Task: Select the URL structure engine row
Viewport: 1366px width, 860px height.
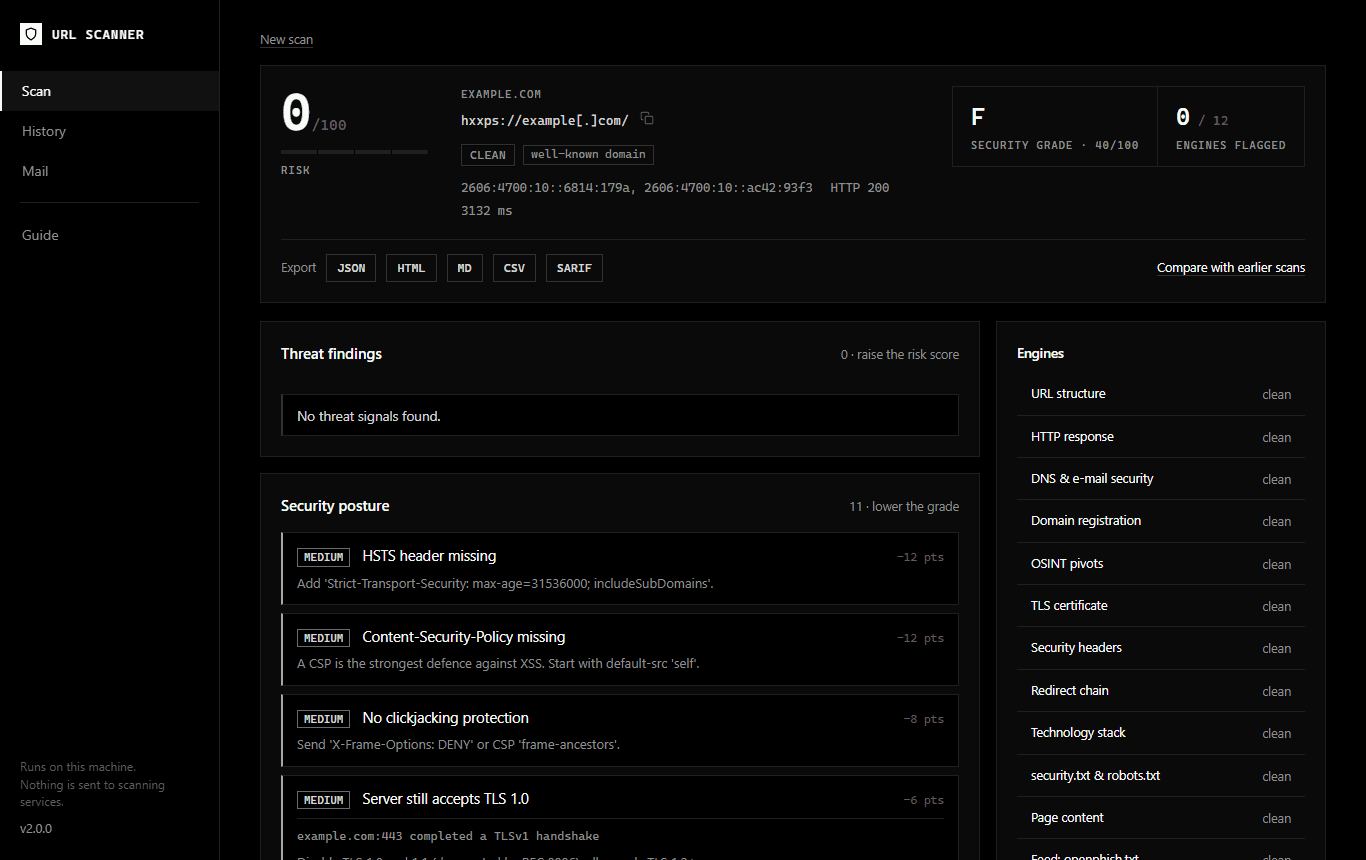Action: click(1161, 394)
